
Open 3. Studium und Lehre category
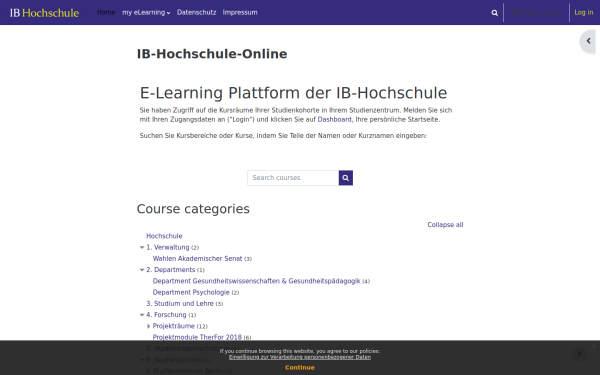point(180,304)
